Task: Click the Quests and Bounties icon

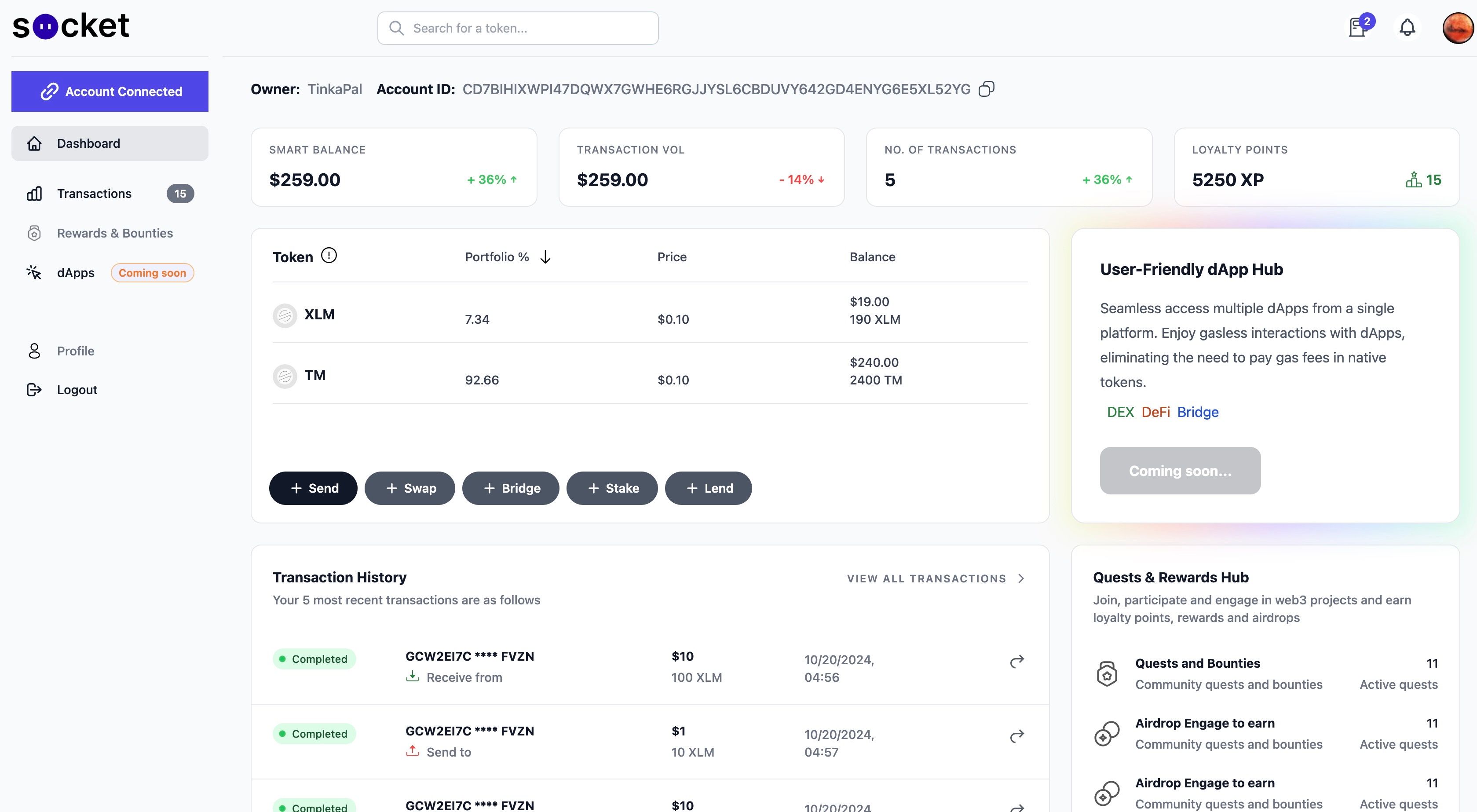Action: [x=1107, y=673]
